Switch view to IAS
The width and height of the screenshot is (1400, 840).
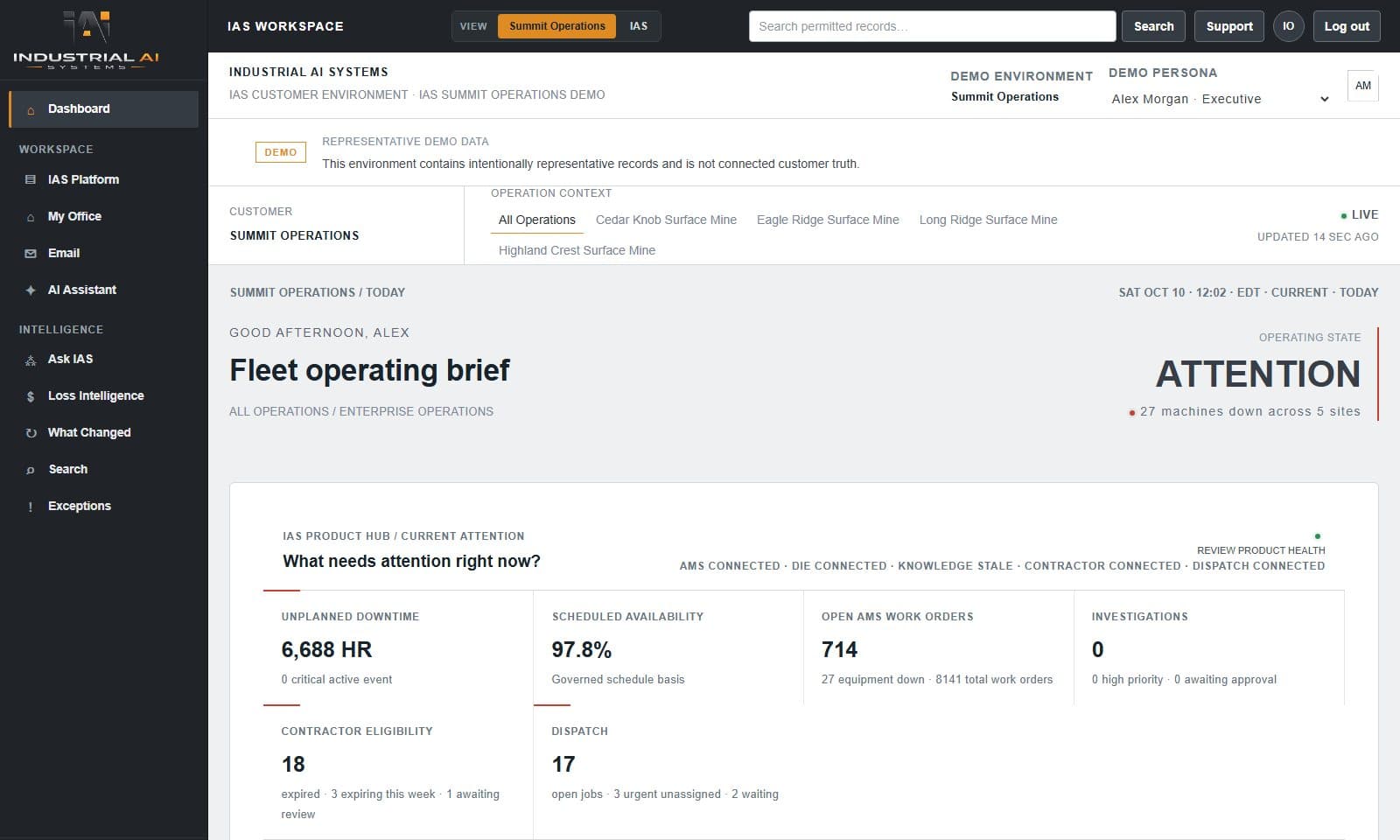click(639, 26)
